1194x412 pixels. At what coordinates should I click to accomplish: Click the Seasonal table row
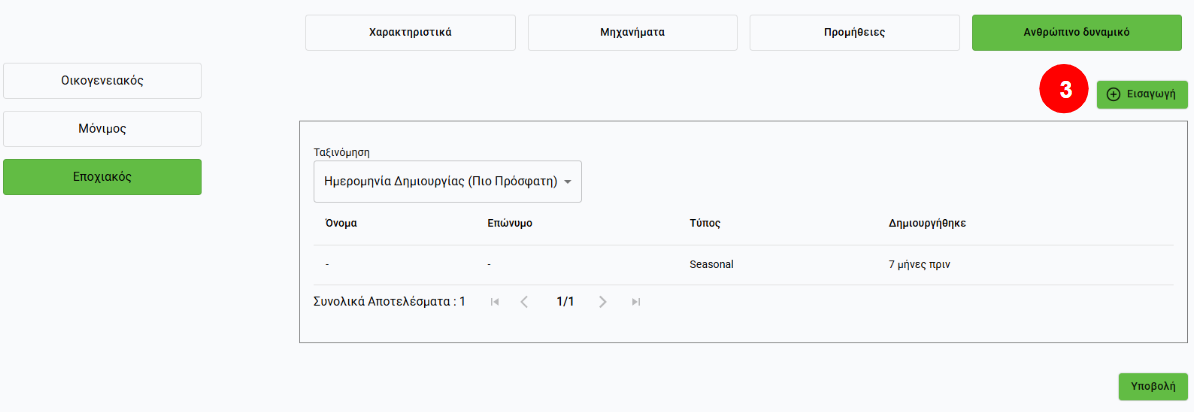click(742, 265)
